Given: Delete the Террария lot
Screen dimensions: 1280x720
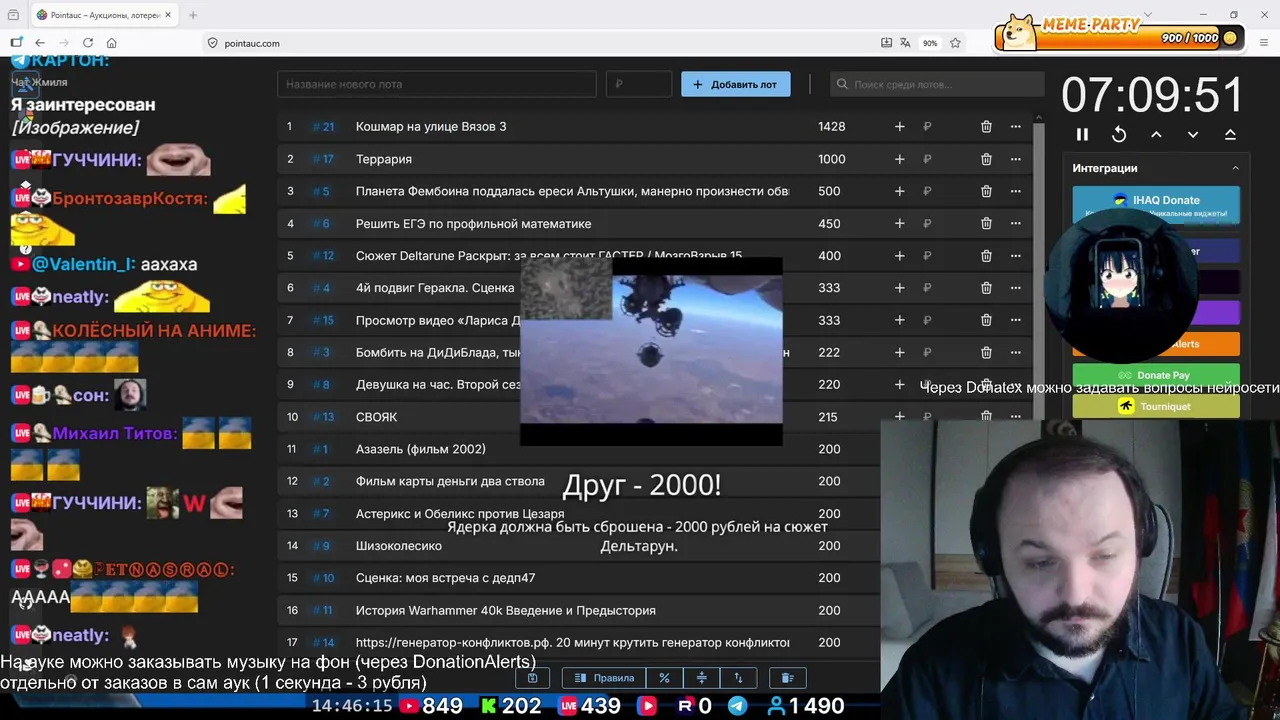Looking at the screenshot, I should [986, 159].
